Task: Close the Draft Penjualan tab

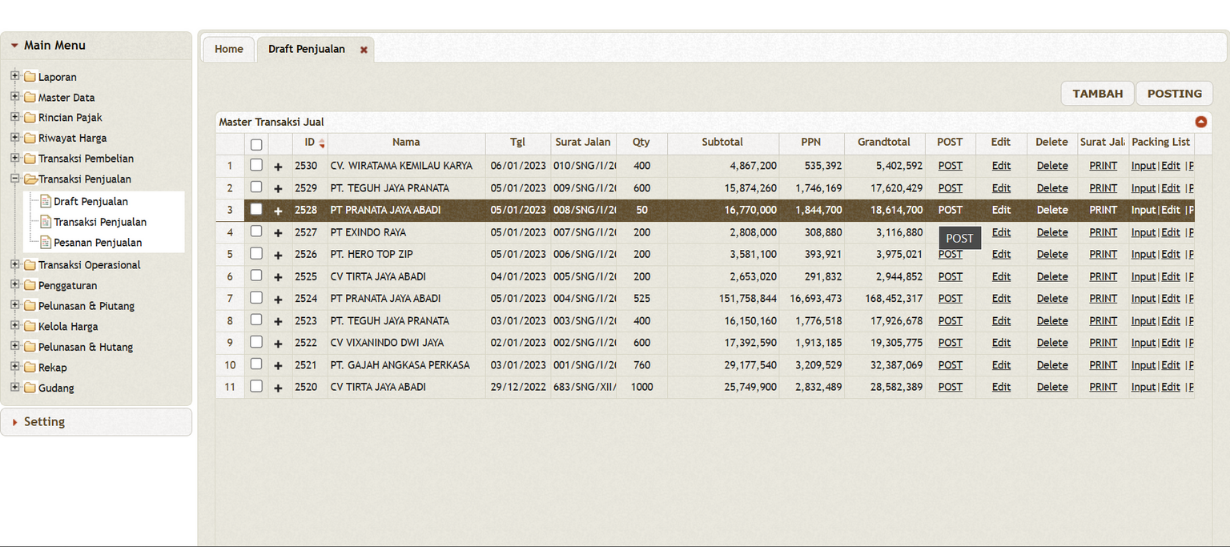Action: (364, 50)
